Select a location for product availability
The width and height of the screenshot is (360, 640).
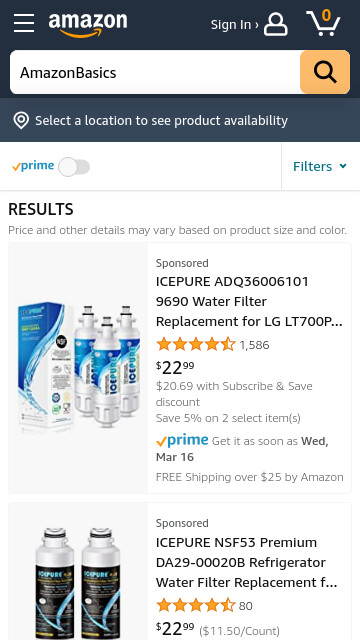tap(161, 121)
